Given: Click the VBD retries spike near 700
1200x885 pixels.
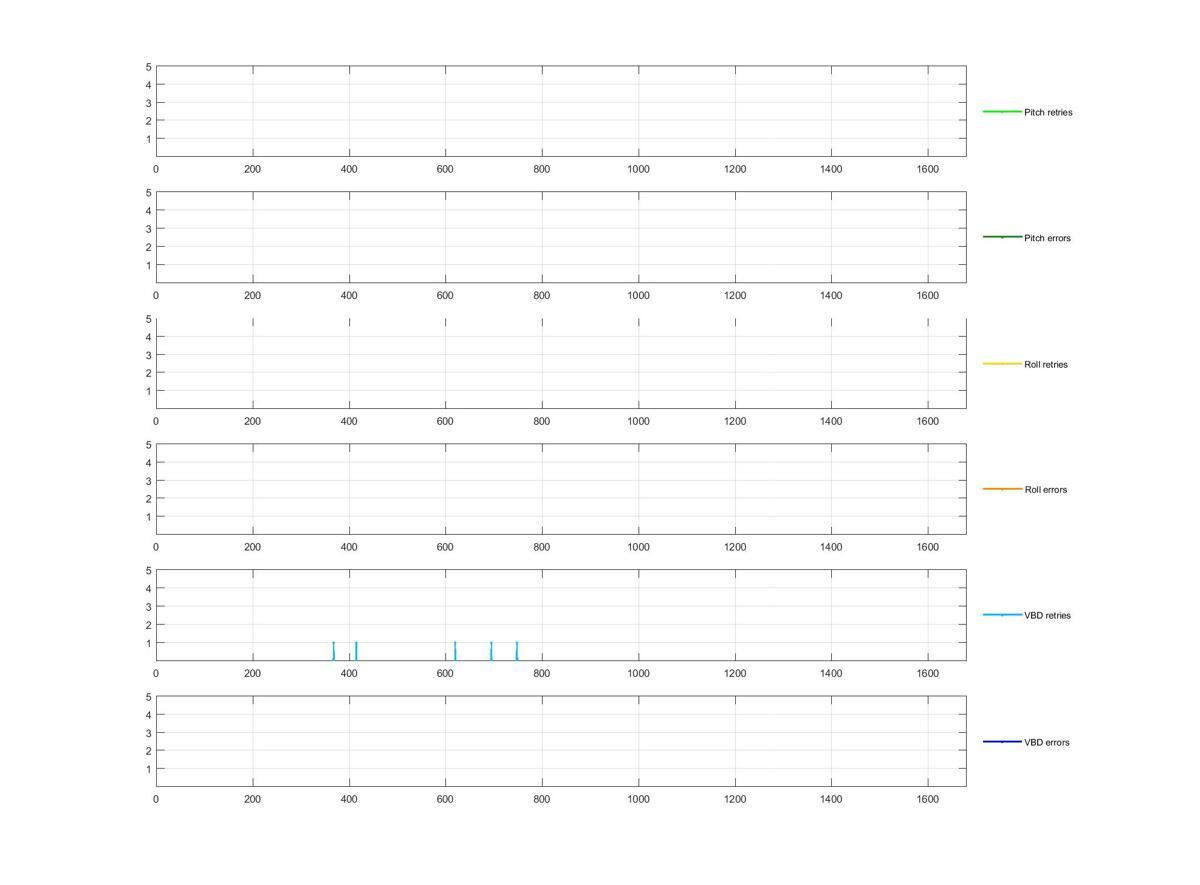Looking at the screenshot, I should tap(491, 651).
